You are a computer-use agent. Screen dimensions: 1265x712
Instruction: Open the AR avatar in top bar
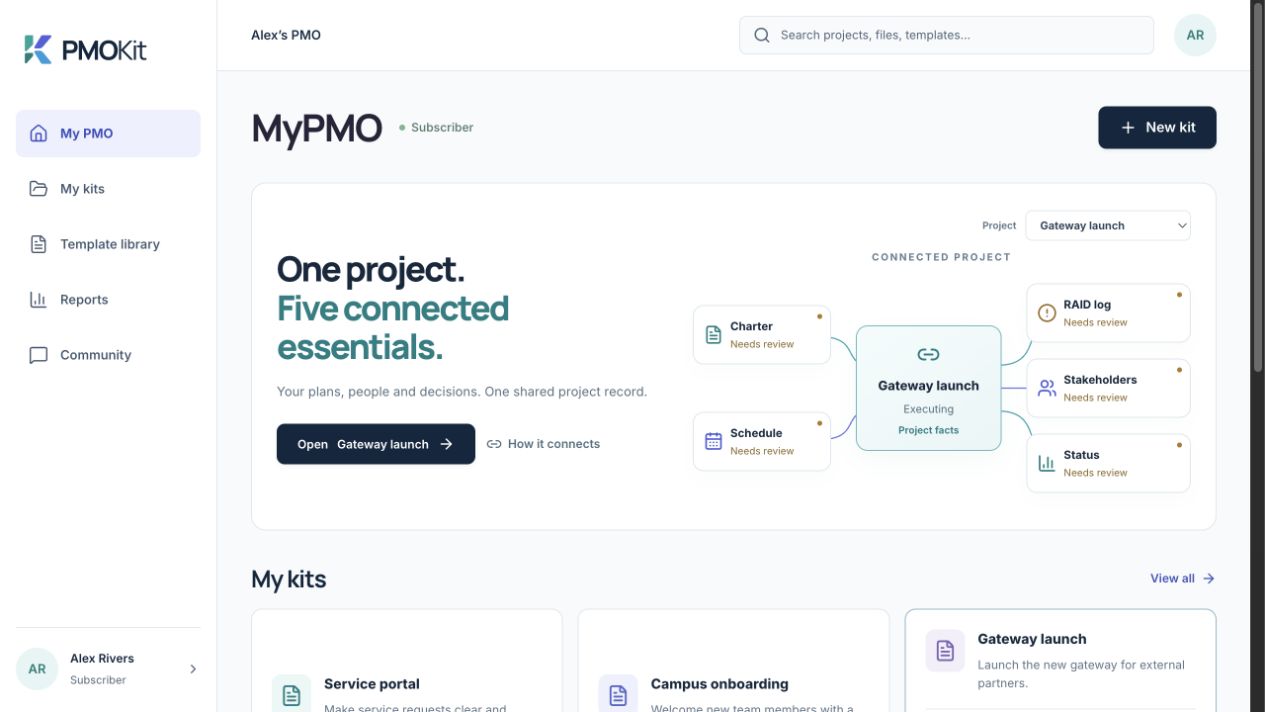[x=1195, y=35]
